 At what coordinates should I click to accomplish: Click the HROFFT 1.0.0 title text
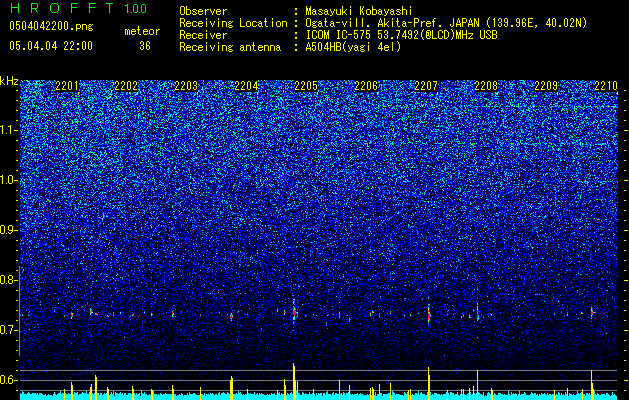pos(79,8)
